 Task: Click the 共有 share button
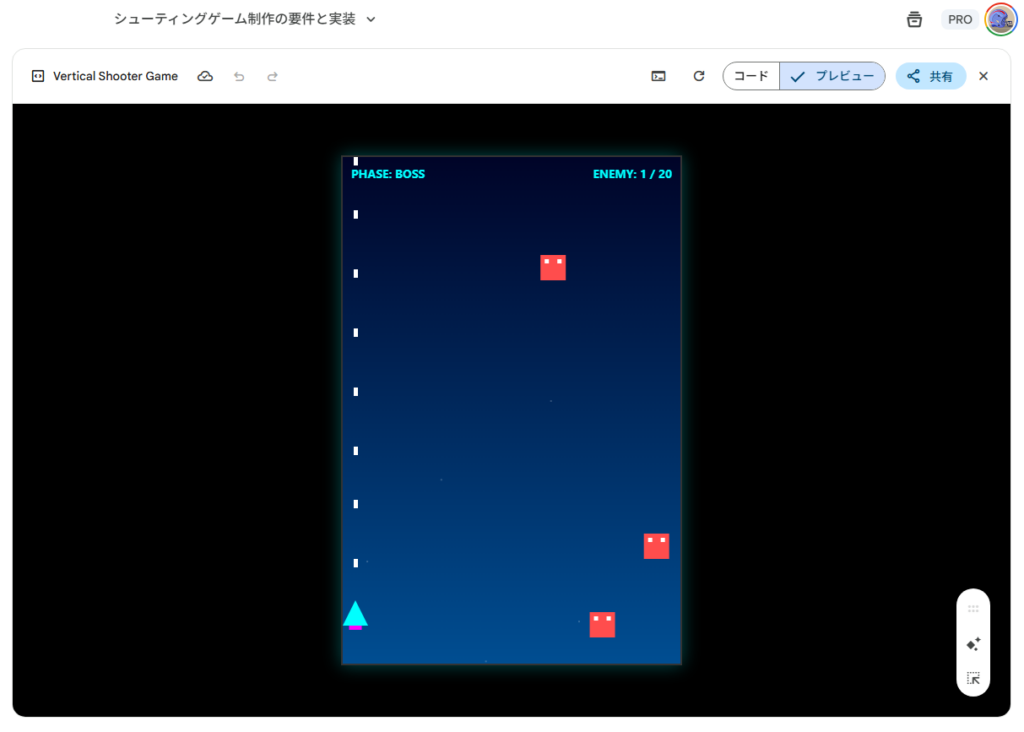click(x=930, y=76)
